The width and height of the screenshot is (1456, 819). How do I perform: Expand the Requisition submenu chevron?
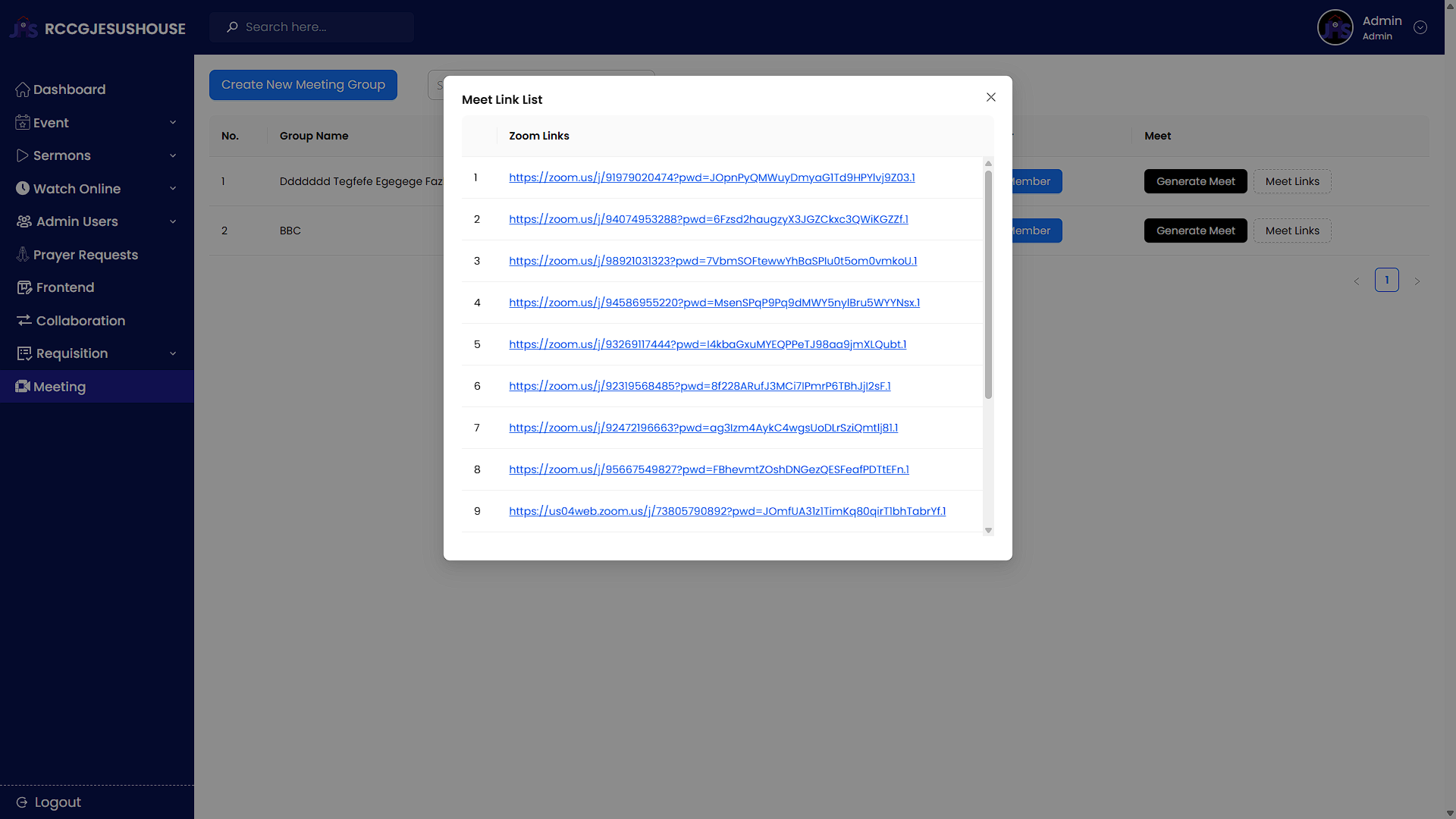pyautogui.click(x=173, y=353)
